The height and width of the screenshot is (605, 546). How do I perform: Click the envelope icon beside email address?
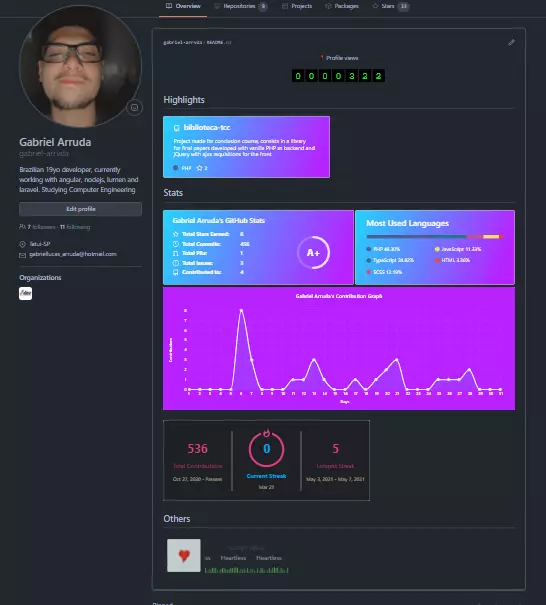pyautogui.click(x=22, y=255)
